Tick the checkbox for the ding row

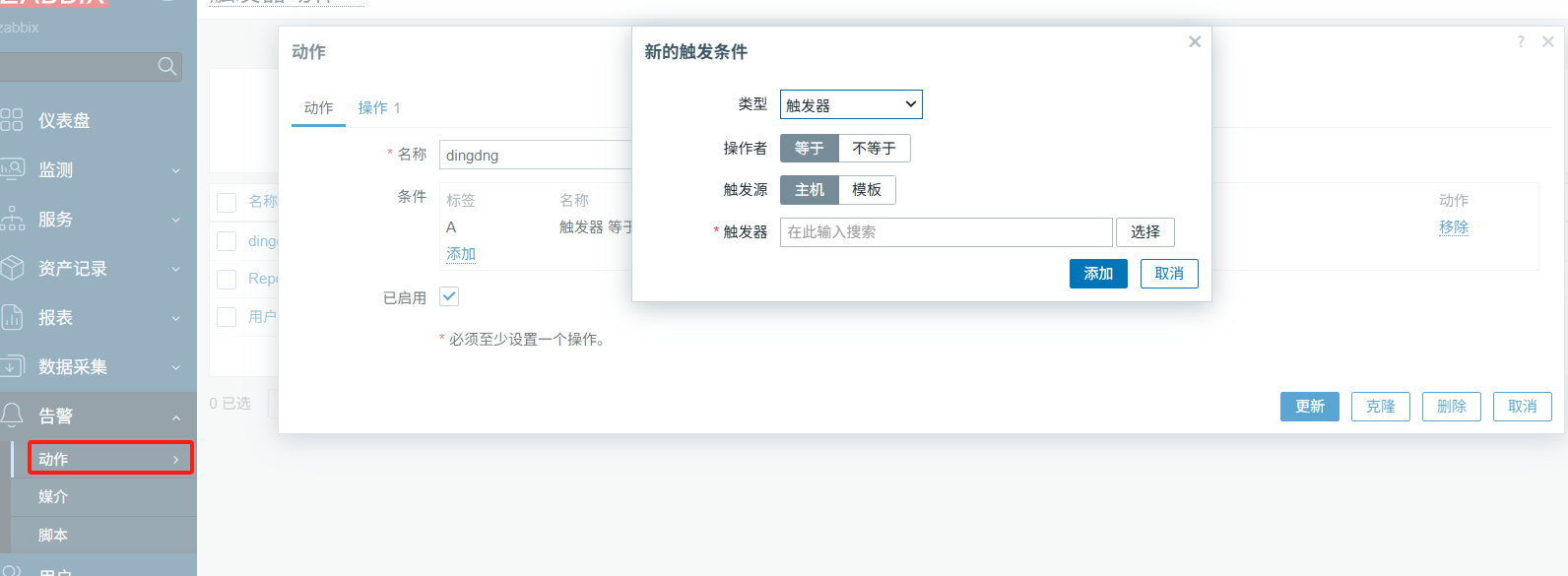tap(227, 241)
